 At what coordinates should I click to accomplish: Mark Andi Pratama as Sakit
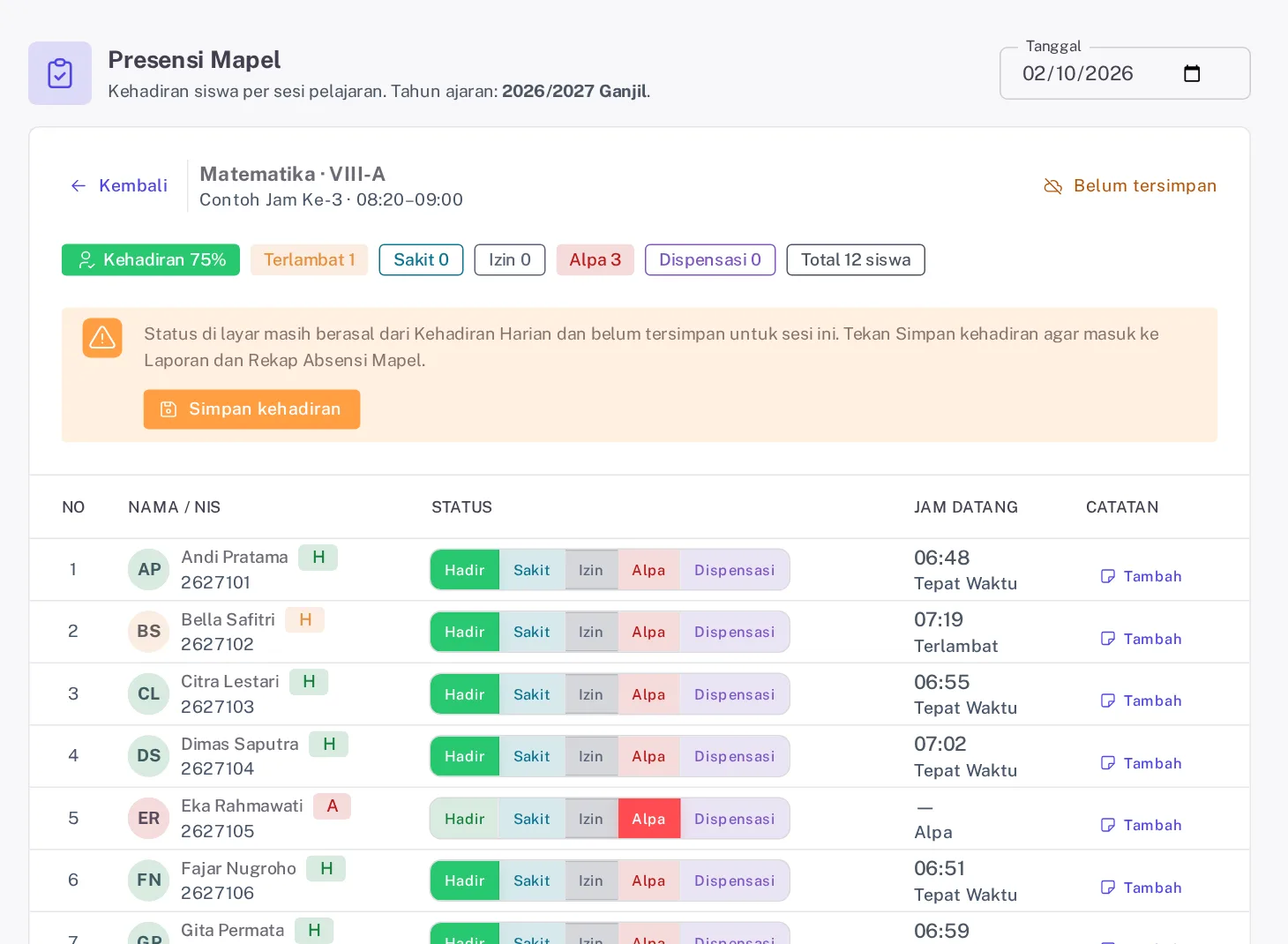[x=532, y=570]
